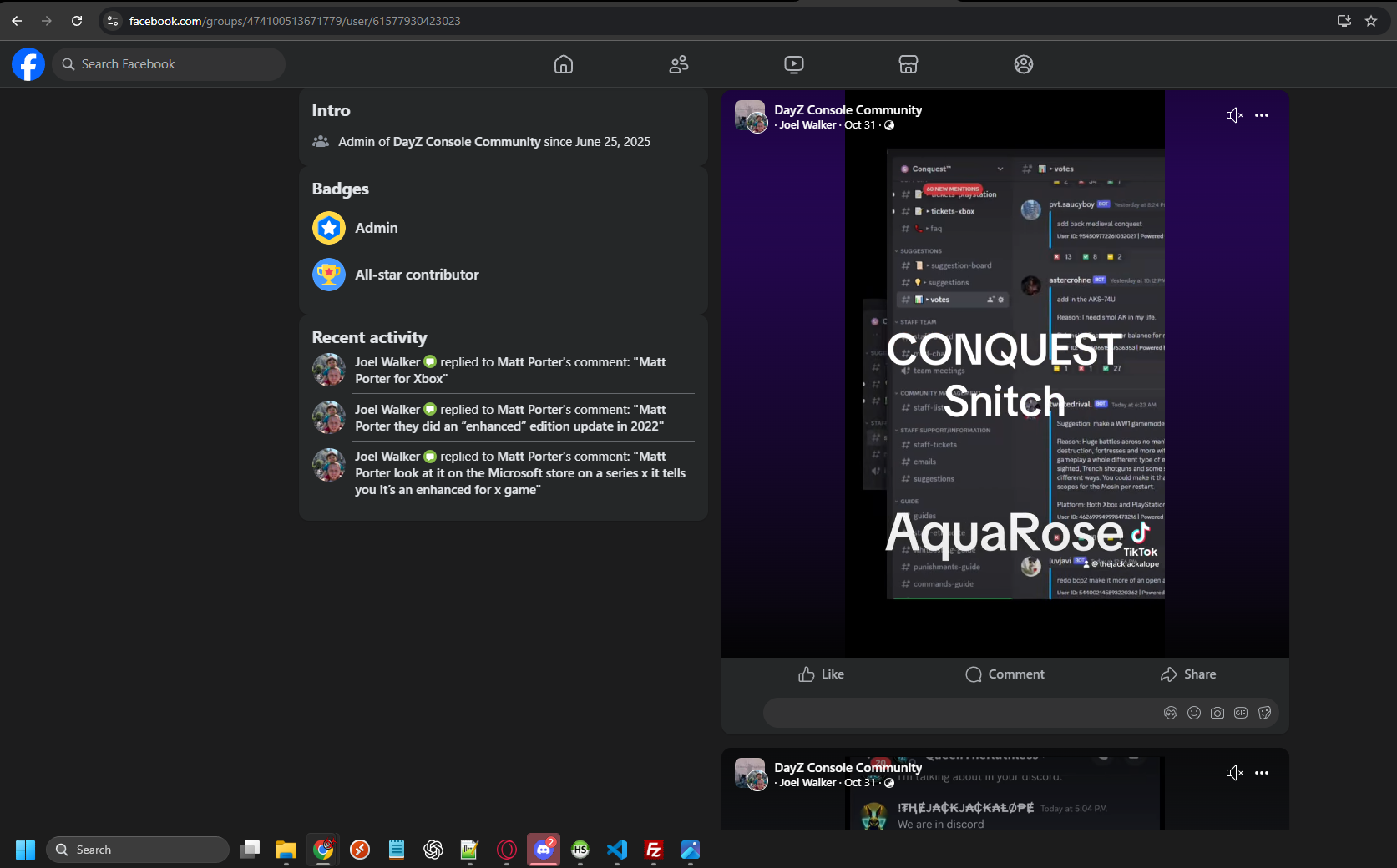Open the Video tab icon

(794, 64)
